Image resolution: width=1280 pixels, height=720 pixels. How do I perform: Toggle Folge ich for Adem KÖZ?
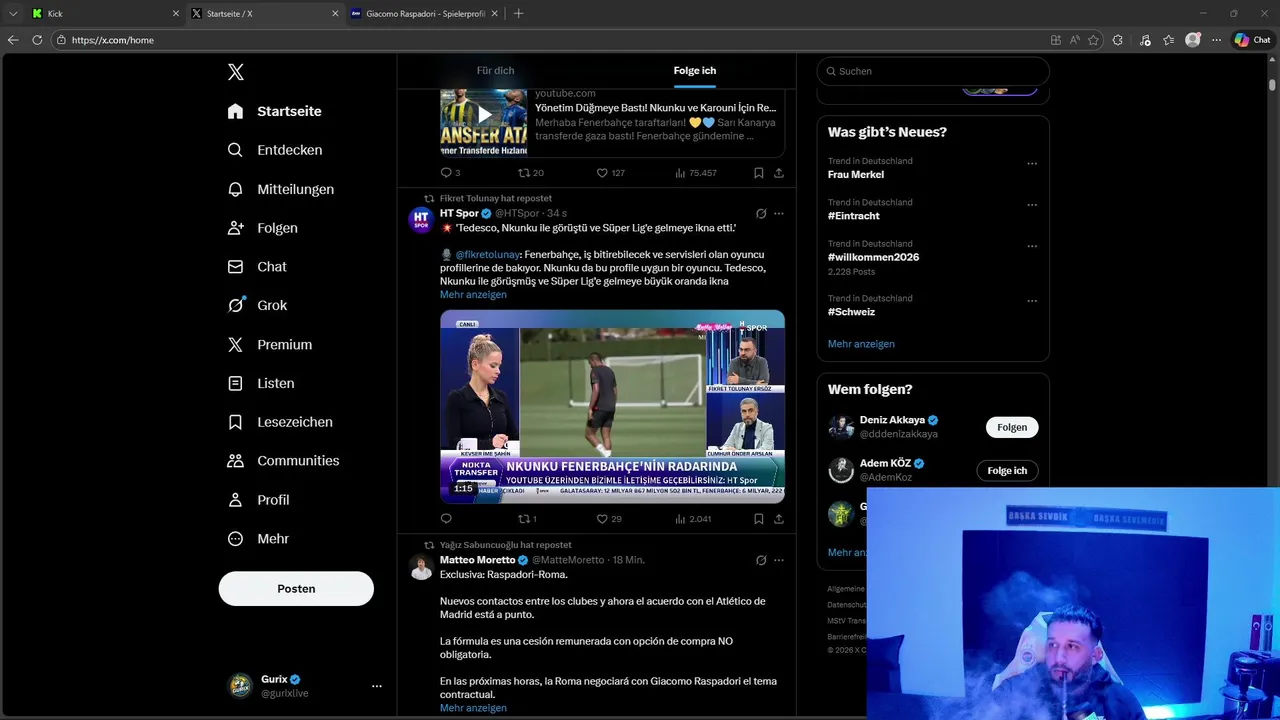click(x=1007, y=470)
